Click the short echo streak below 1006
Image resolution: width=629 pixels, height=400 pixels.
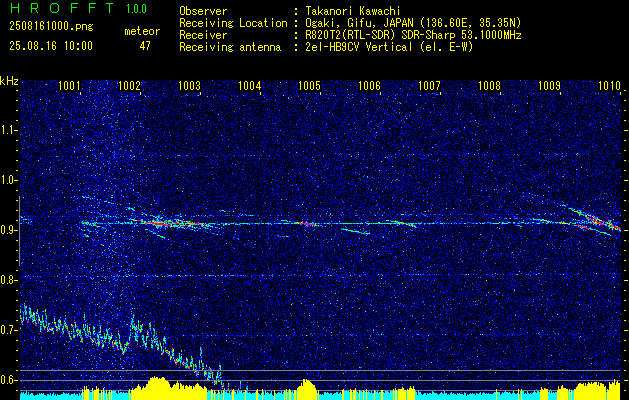pos(355,231)
